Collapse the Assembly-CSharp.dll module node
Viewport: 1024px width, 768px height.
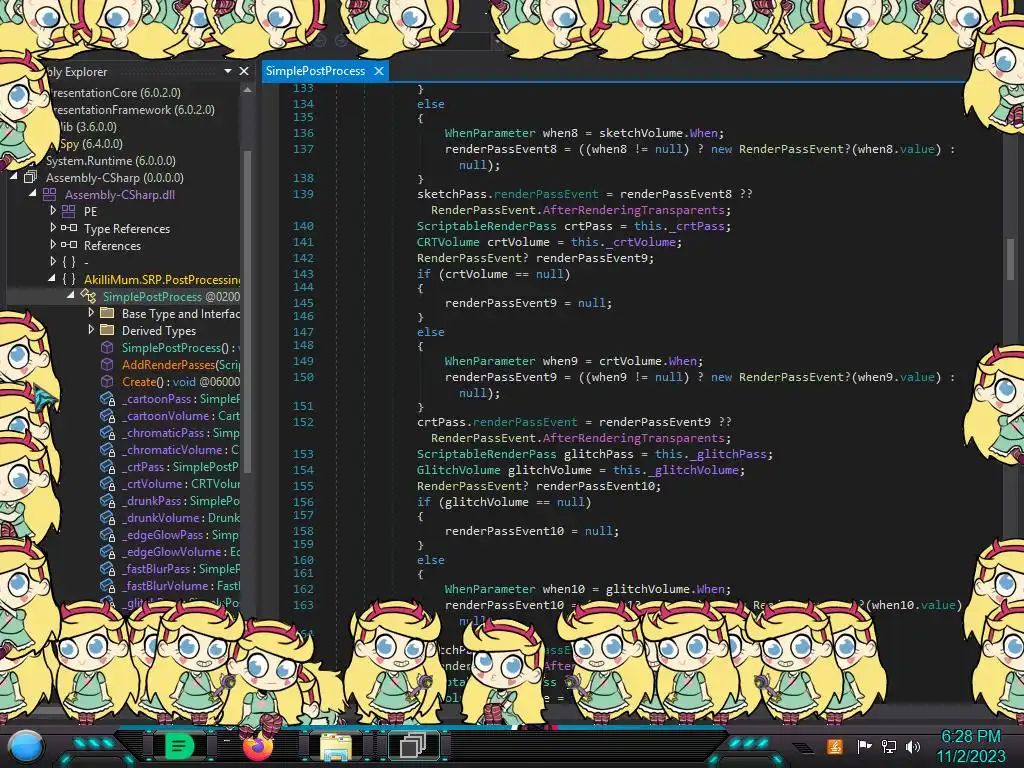pos(33,193)
